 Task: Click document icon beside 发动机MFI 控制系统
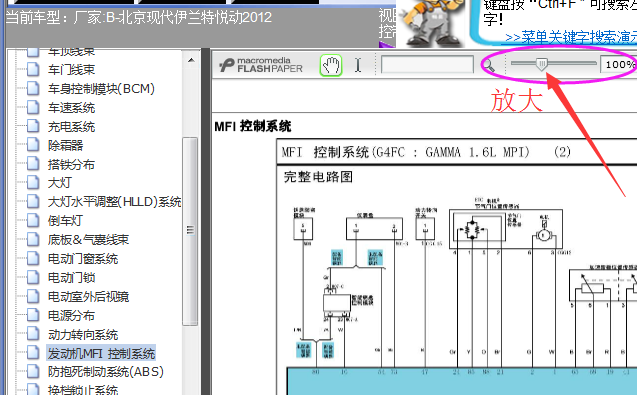[33, 353]
